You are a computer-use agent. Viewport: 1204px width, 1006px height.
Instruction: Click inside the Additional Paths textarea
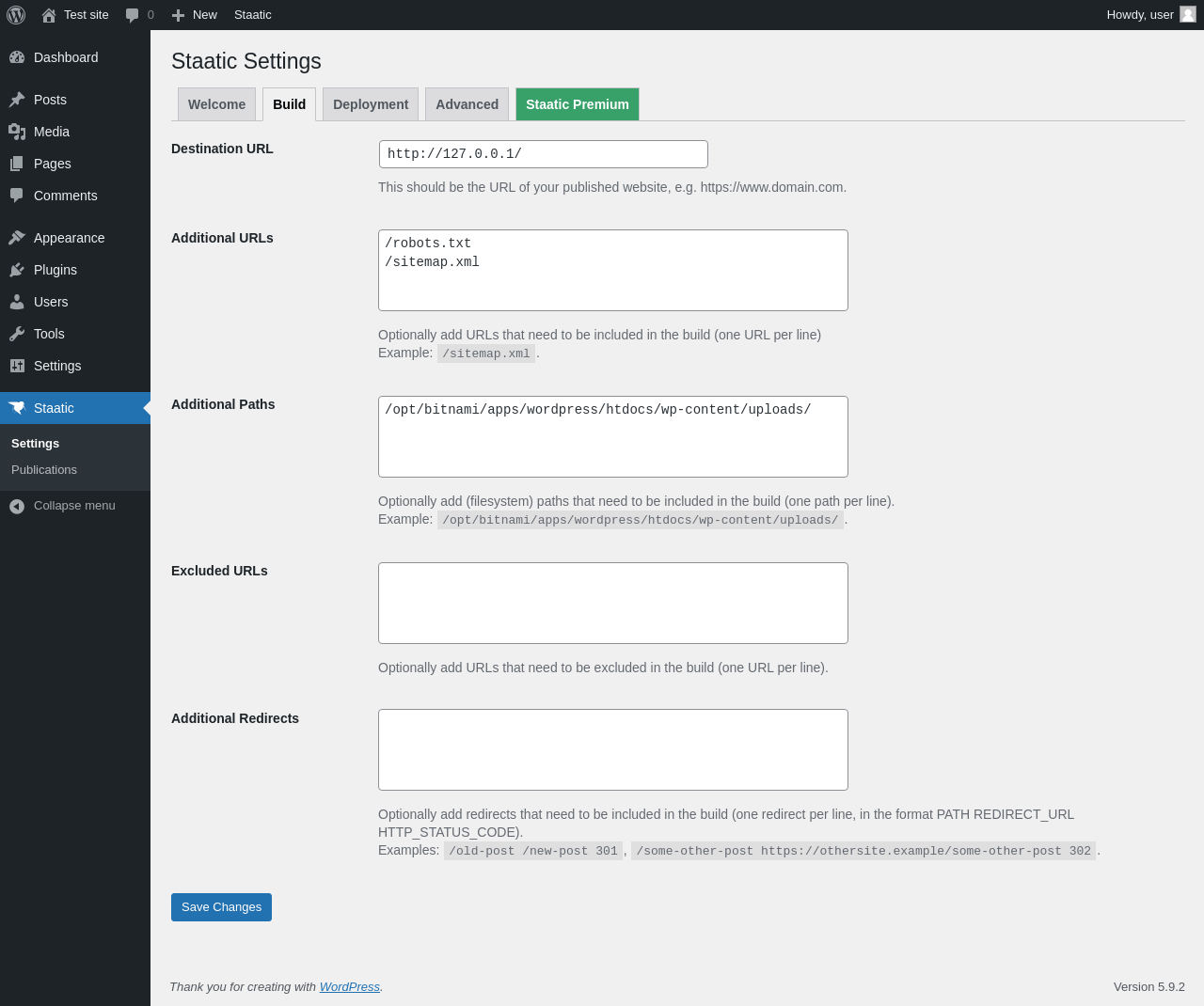(x=613, y=437)
